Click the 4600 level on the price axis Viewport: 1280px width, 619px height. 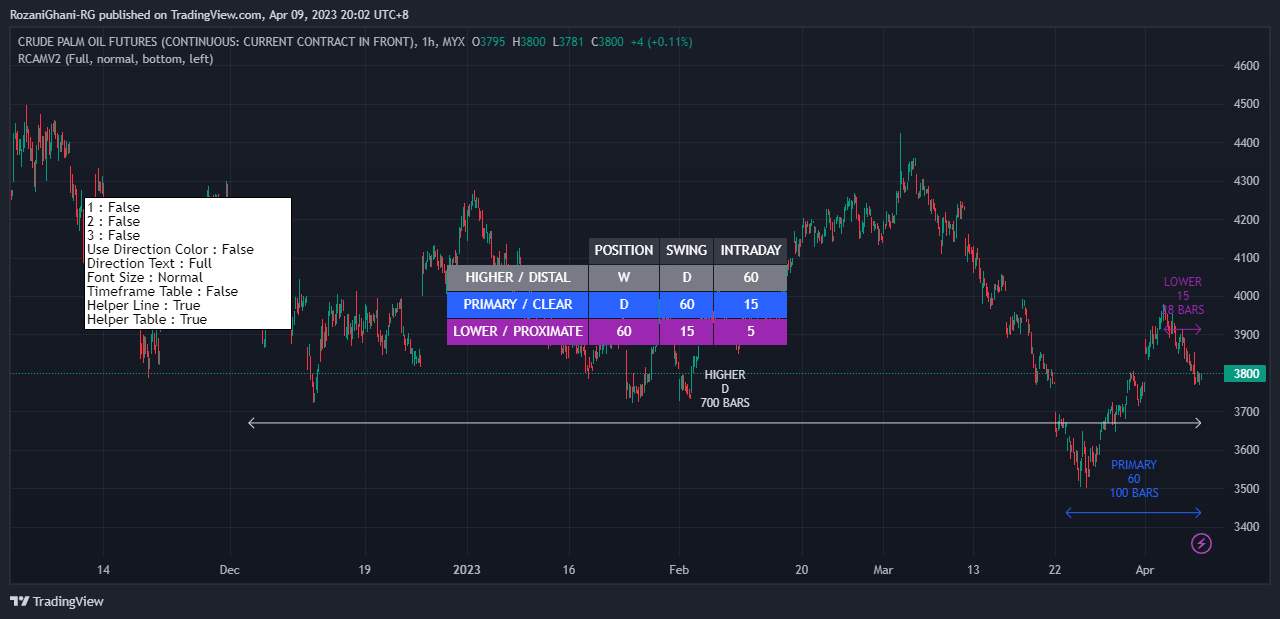tap(1246, 66)
